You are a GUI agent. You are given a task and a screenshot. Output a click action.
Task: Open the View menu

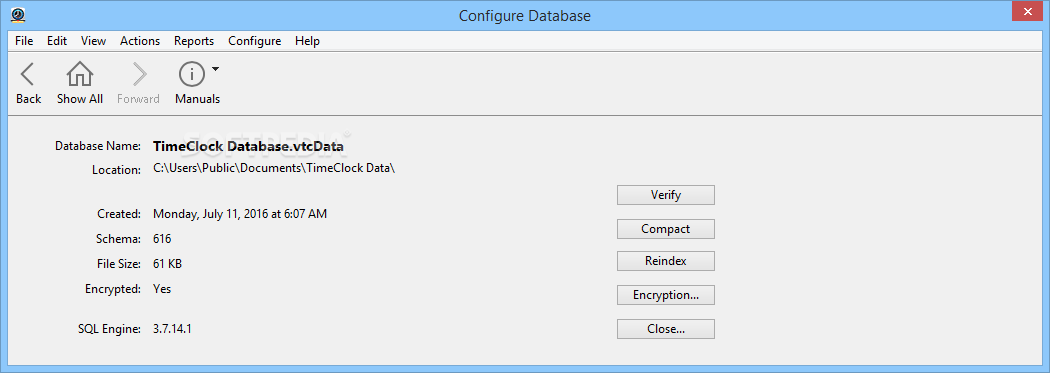(x=94, y=41)
